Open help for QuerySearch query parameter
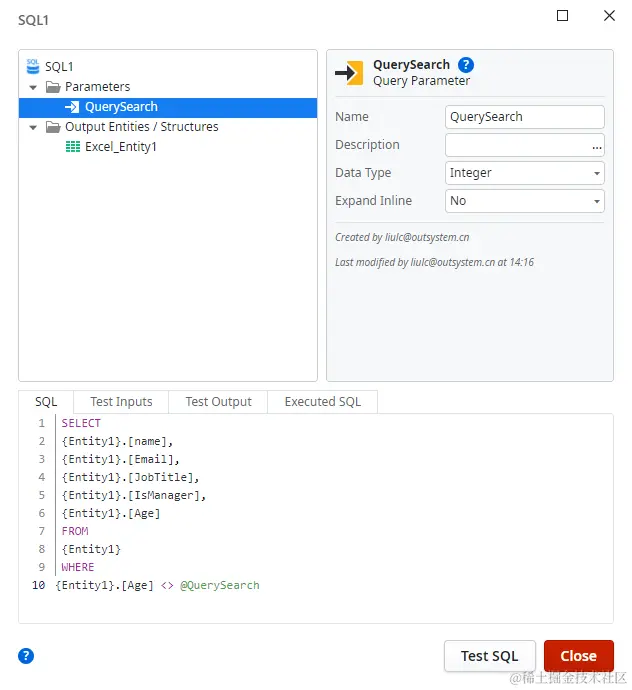The width and height of the screenshot is (632, 690). click(466, 65)
